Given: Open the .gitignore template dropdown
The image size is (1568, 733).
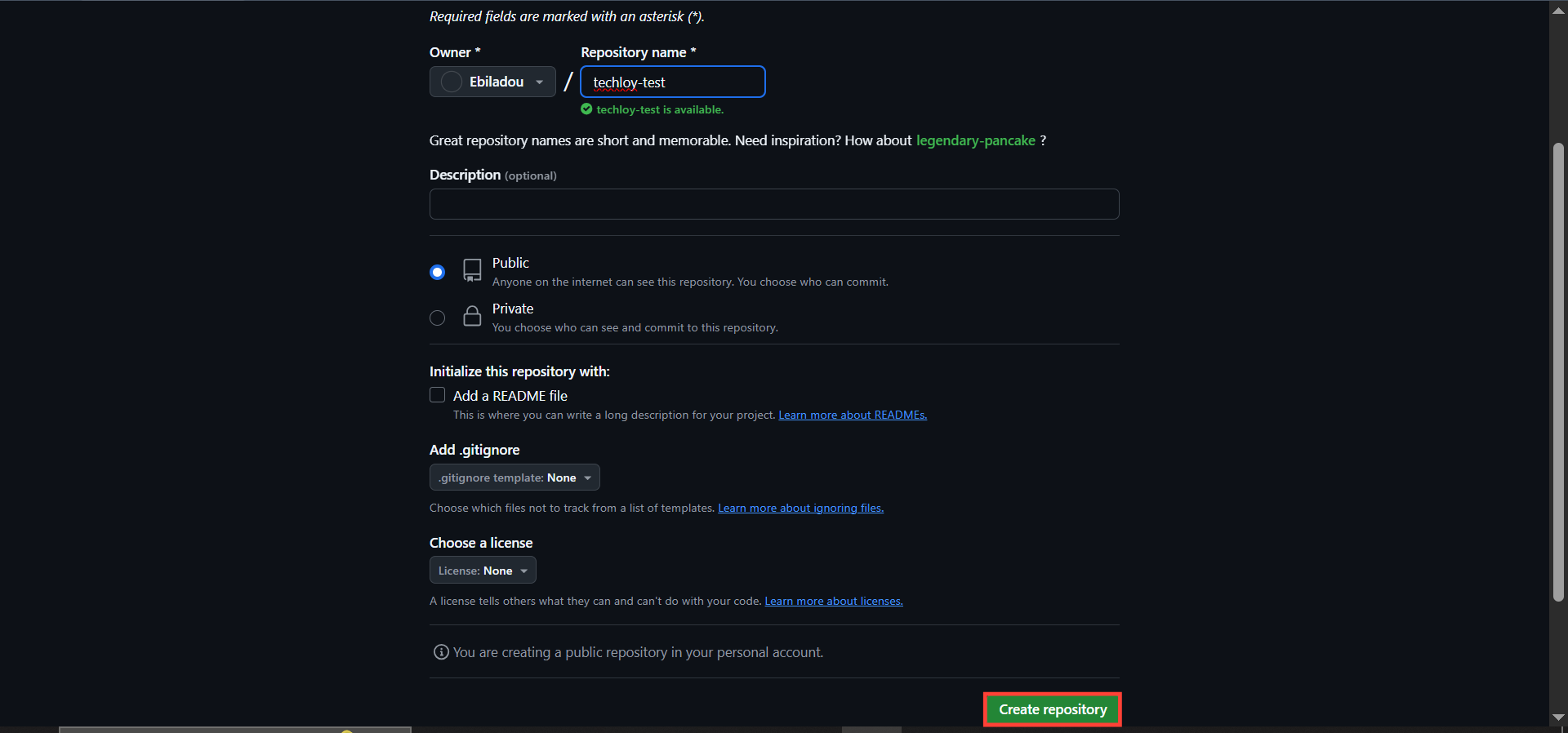Looking at the screenshot, I should tap(514, 478).
